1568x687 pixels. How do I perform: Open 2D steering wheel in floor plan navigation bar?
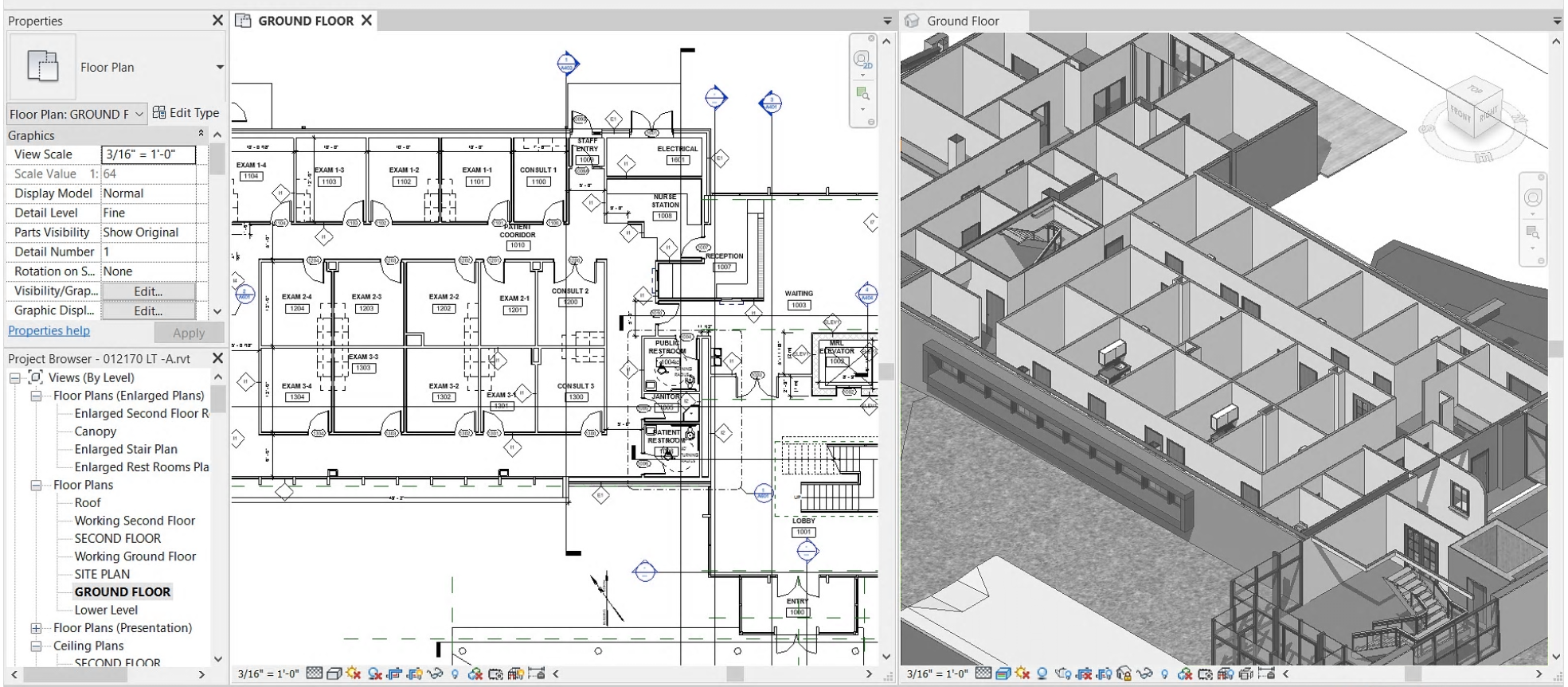point(862,60)
